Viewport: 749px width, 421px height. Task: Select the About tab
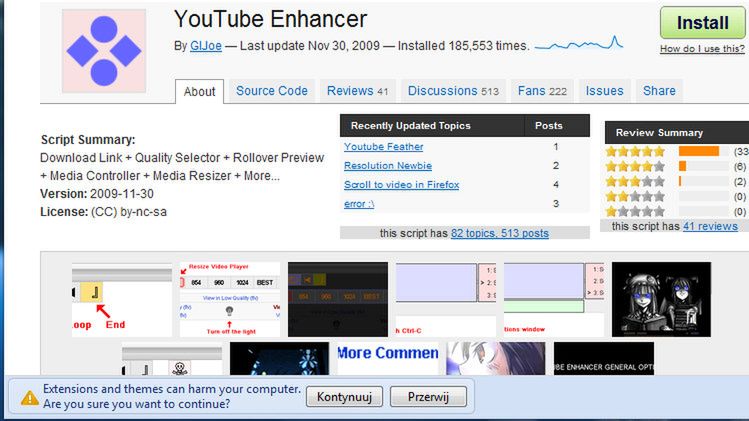click(200, 91)
